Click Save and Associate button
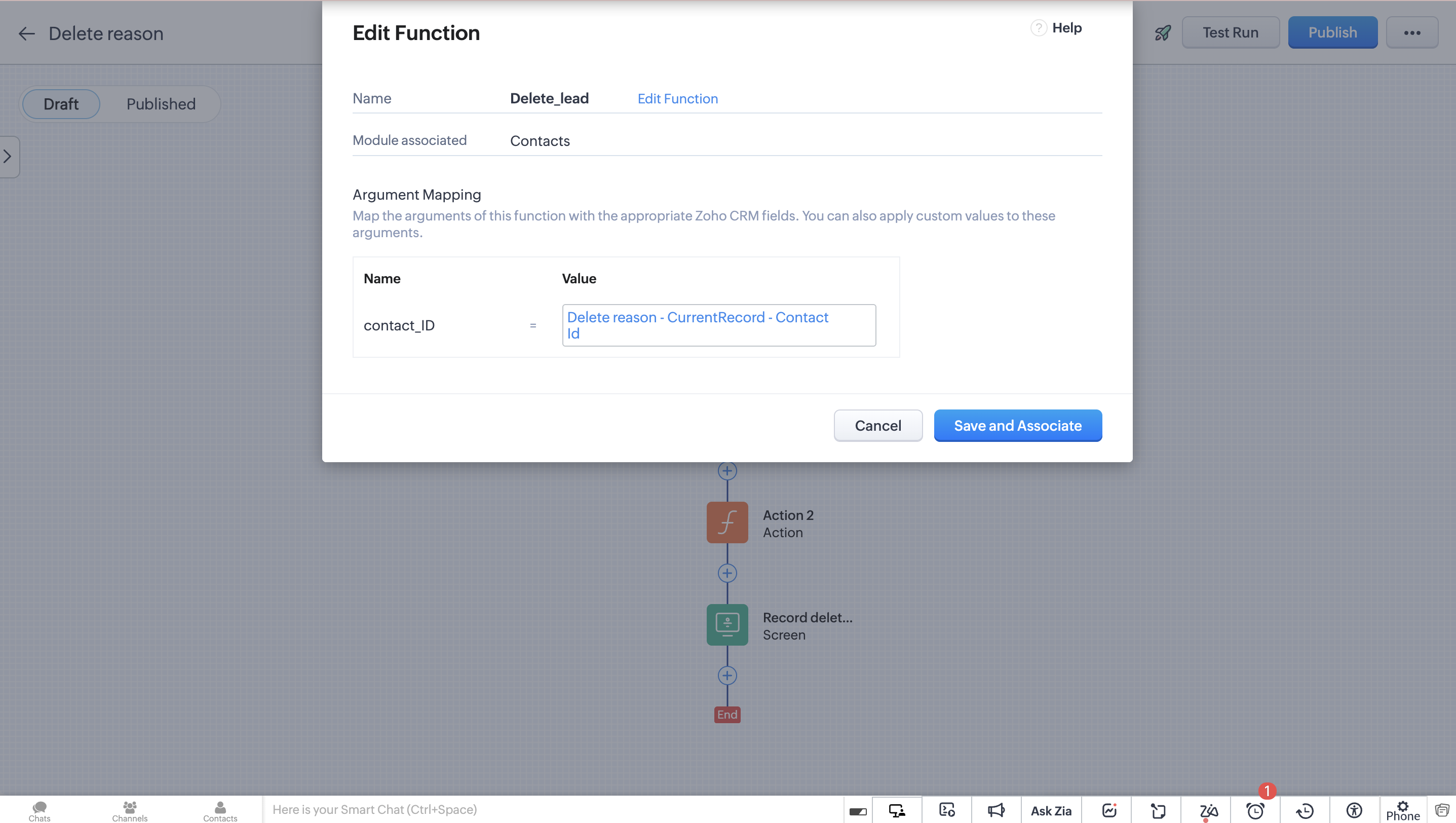This screenshot has height=823, width=1456. pyautogui.click(x=1017, y=426)
